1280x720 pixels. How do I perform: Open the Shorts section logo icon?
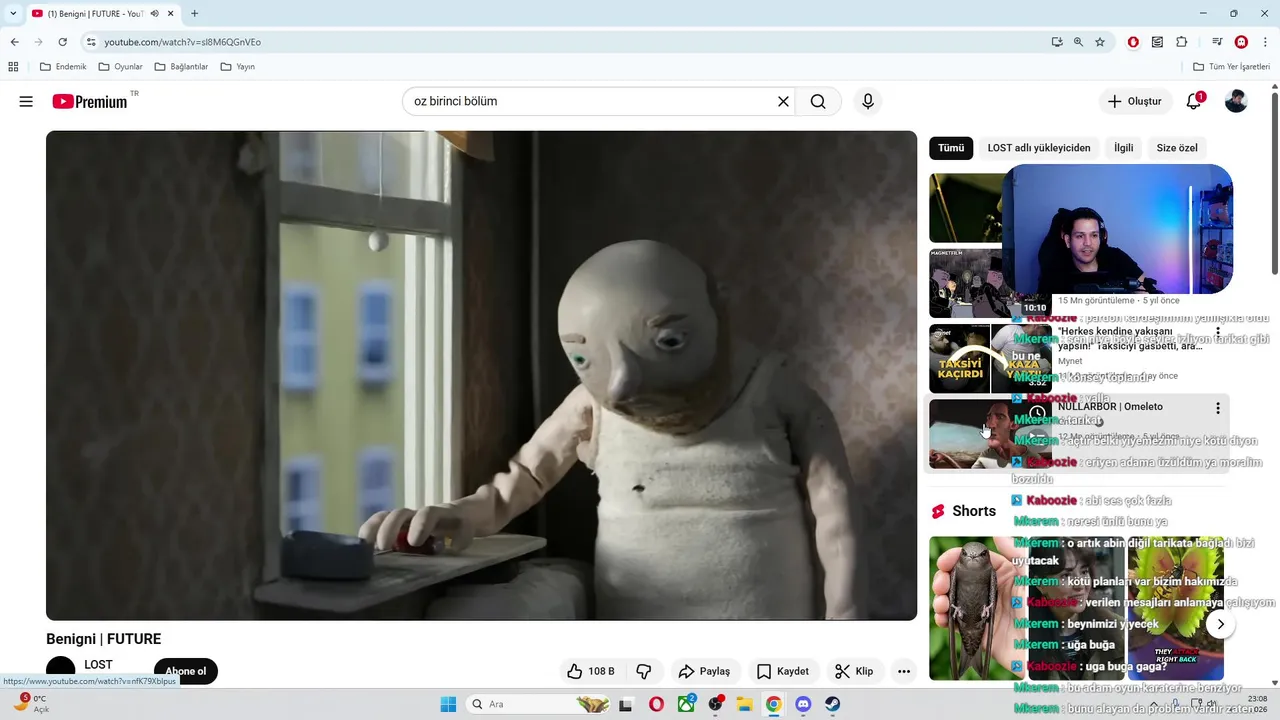click(x=938, y=511)
